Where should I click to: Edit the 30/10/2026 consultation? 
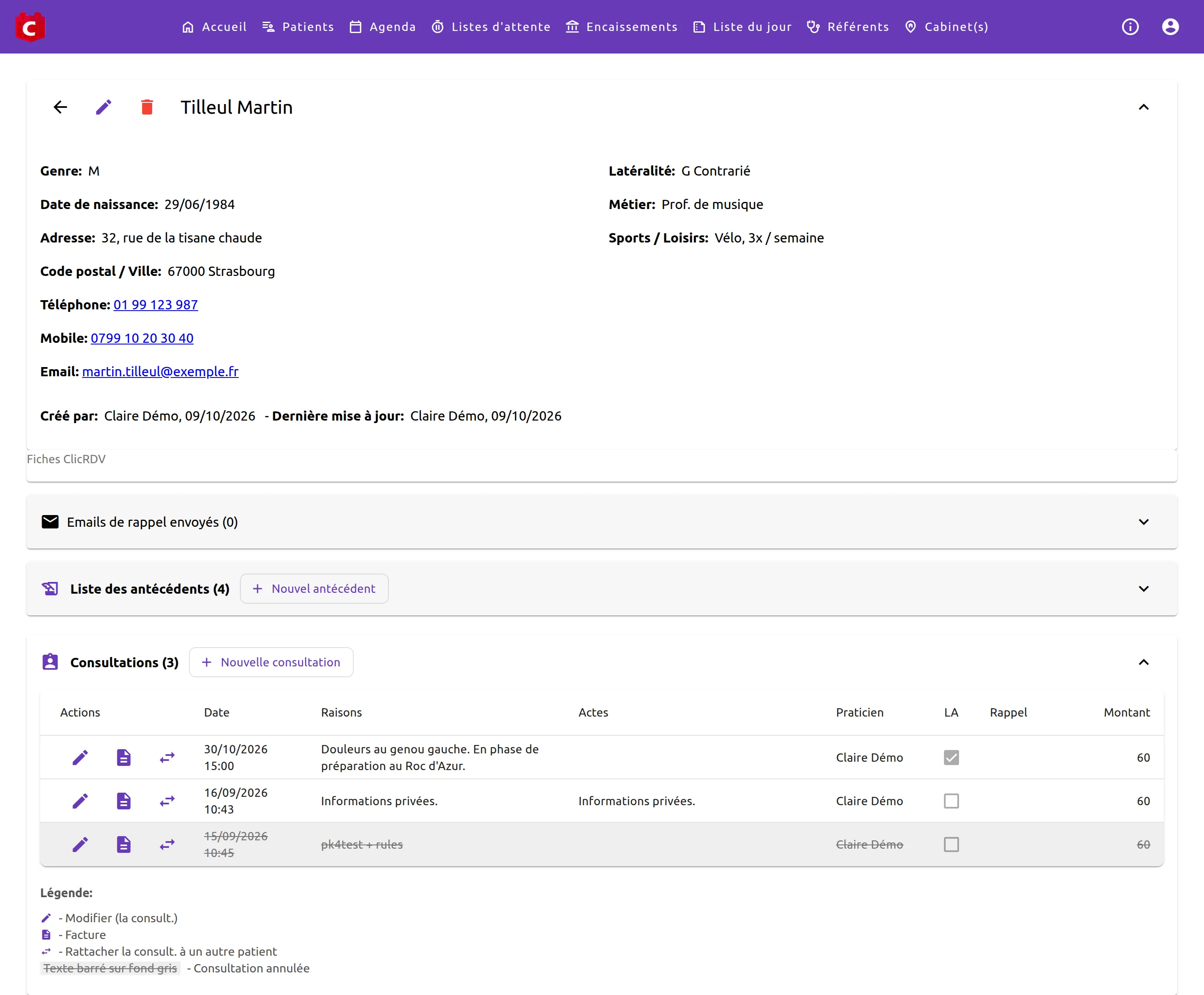click(x=80, y=757)
